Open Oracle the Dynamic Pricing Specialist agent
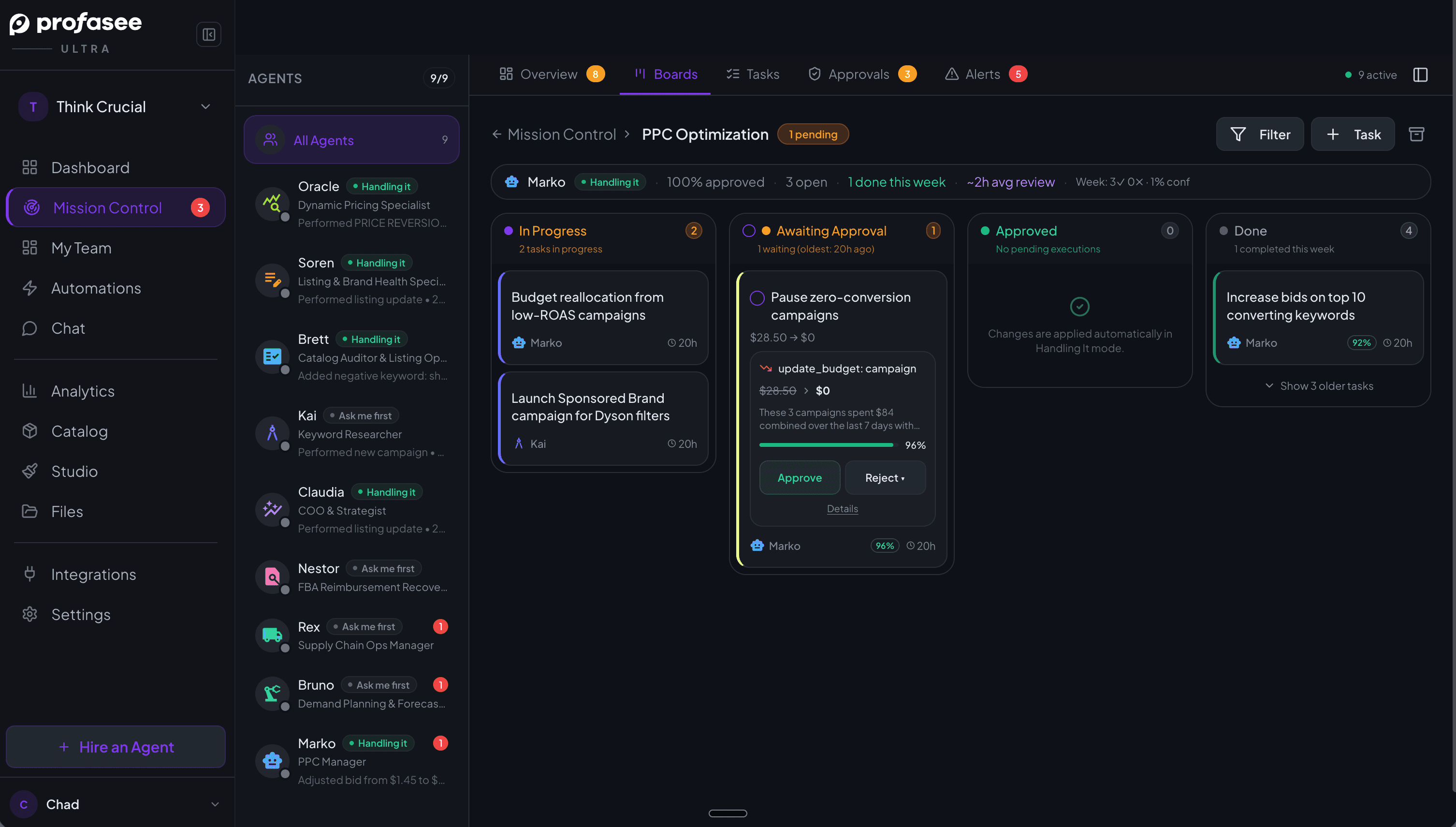1456x827 pixels. click(x=352, y=205)
